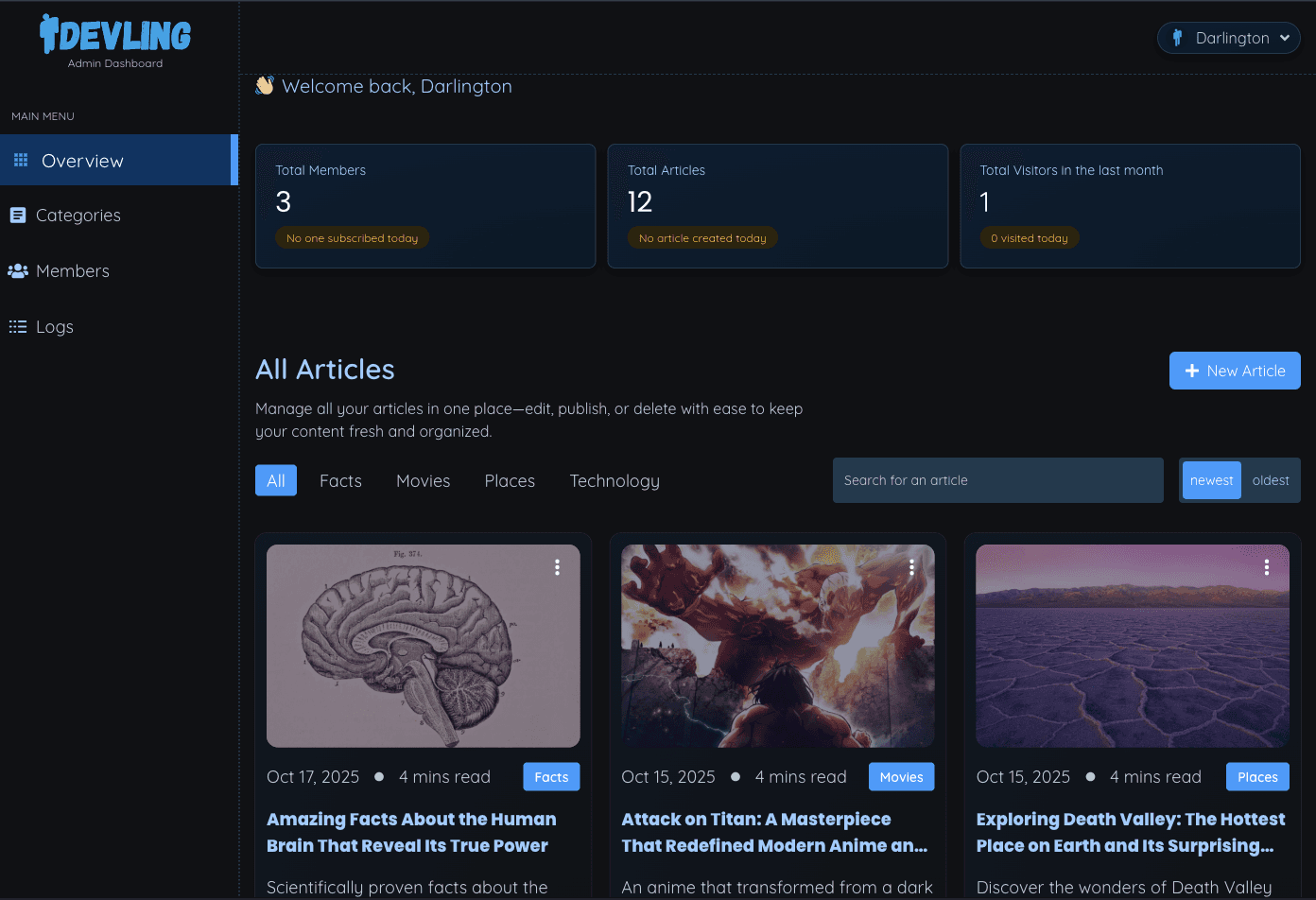Open 'Amazing Facts About the Human Brain' title
Image resolution: width=1316 pixels, height=900 pixels.
pyautogui.click(x=412, y=833)
